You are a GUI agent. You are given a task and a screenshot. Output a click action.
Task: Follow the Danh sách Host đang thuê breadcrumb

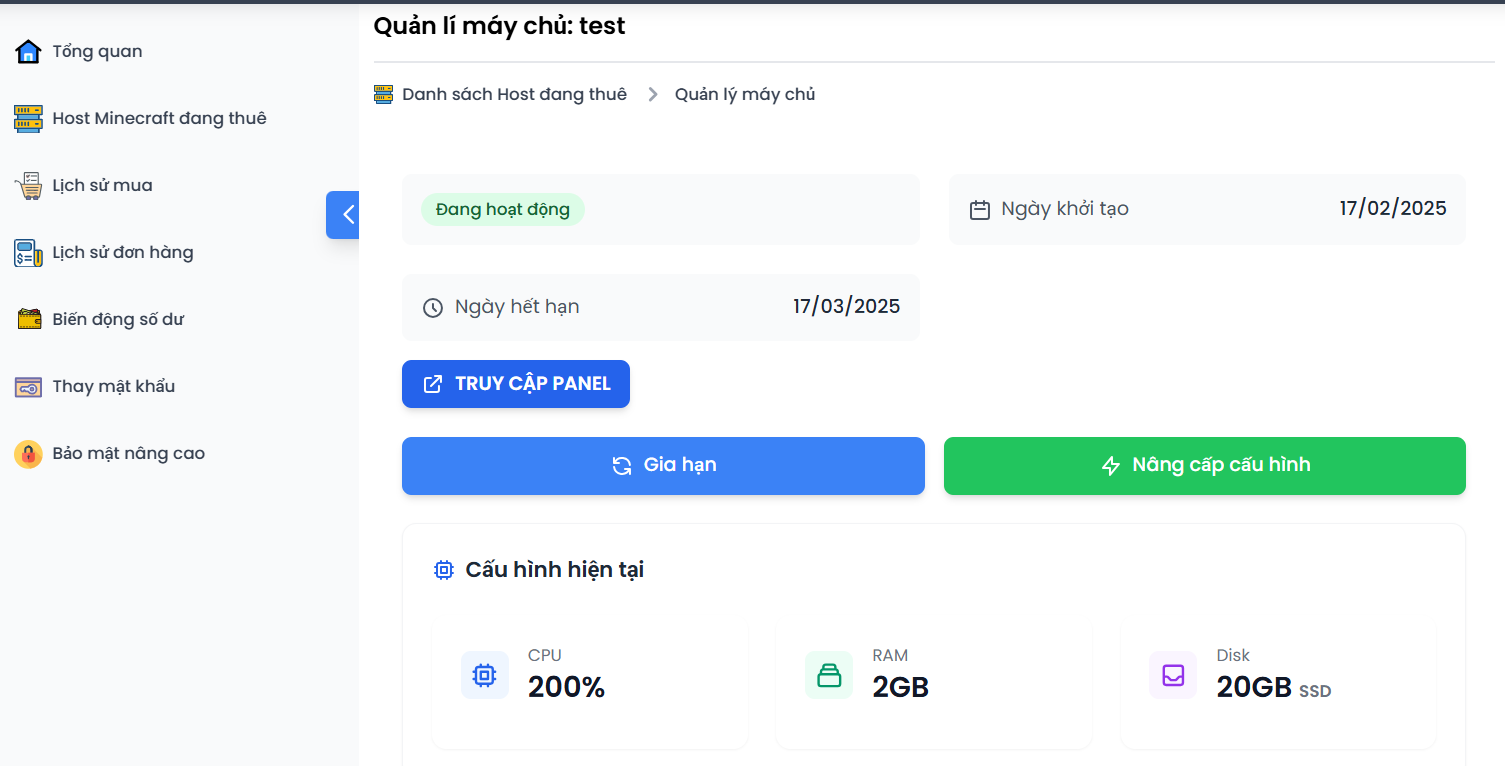click(x=514, y=95)
